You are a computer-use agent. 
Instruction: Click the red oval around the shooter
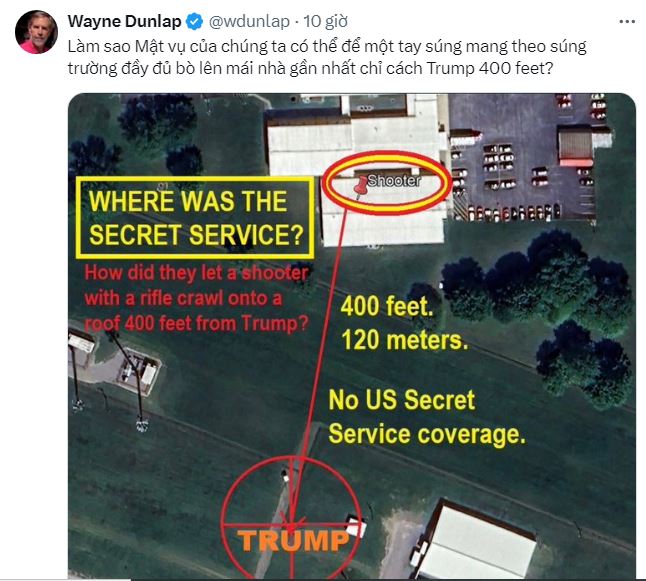coord(386,183)
